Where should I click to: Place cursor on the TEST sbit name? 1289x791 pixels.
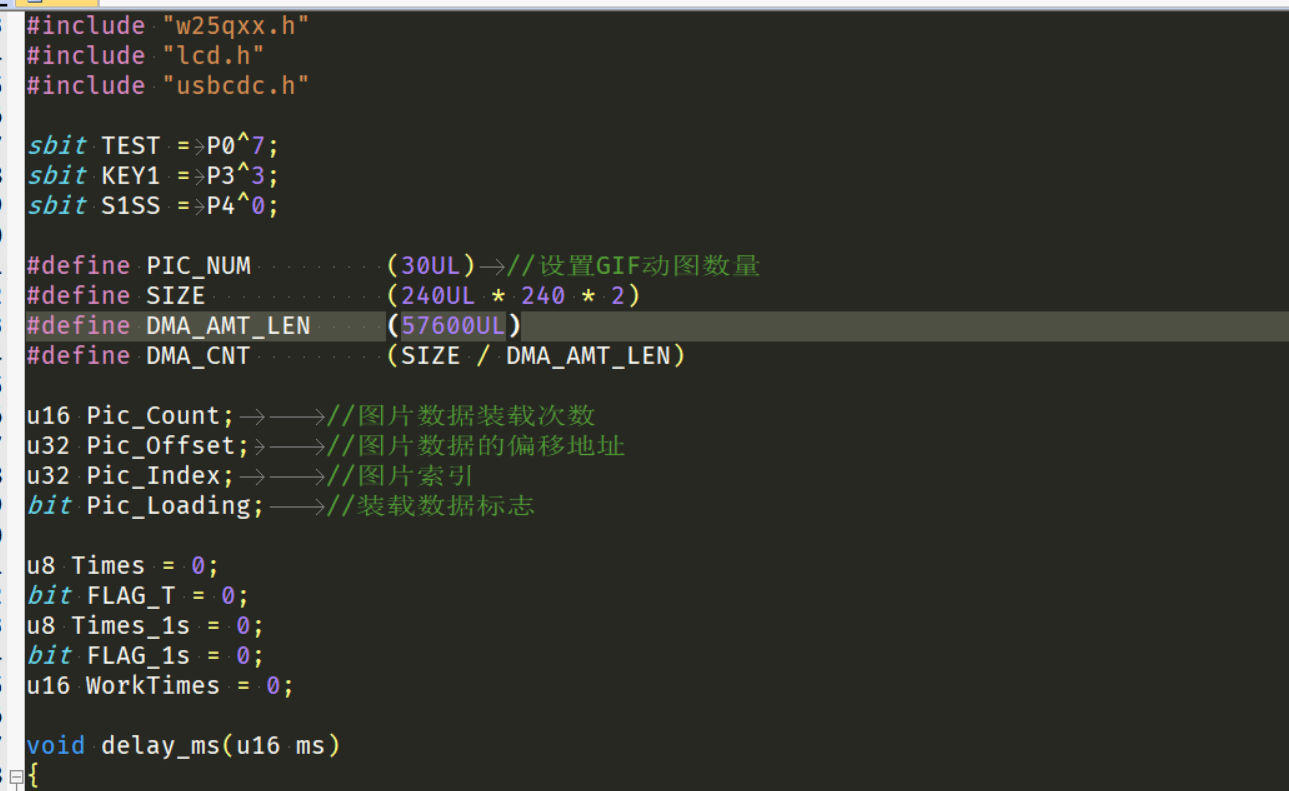point(131,146)
